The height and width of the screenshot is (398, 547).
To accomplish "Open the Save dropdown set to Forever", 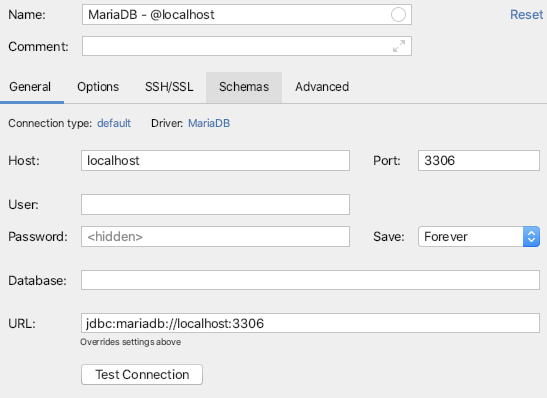I will click(x=479, y=236).
